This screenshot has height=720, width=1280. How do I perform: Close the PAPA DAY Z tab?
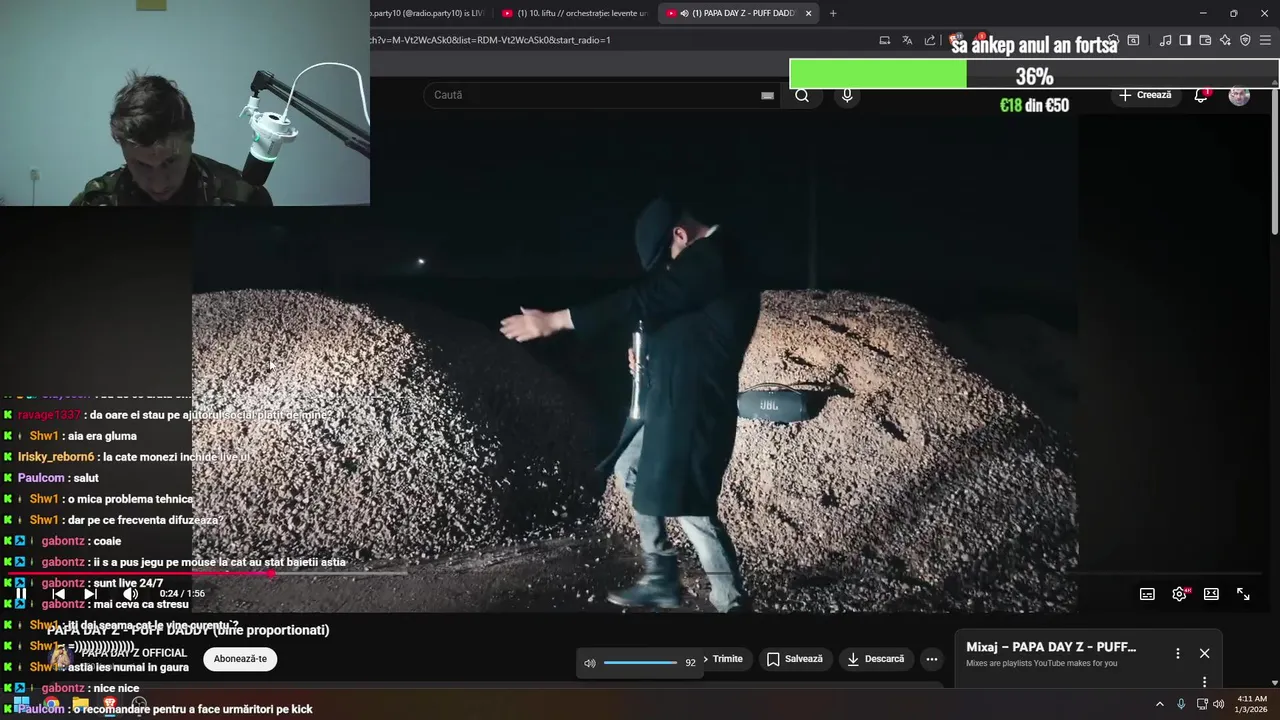pyautogui.click(x=808, y=13)
